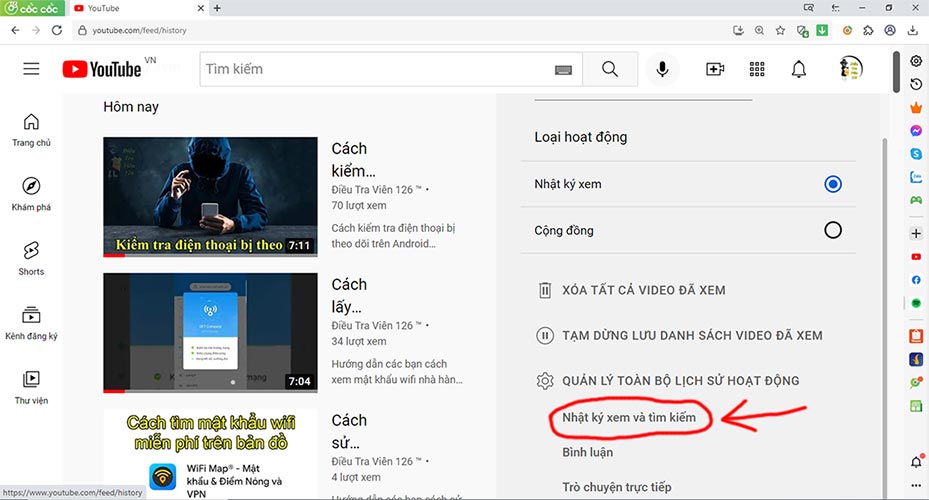The image size is (929, 500).
Task: Open Kênh đăng ký in sidebar
Action: pyautogui.click(x=31, y=323)
